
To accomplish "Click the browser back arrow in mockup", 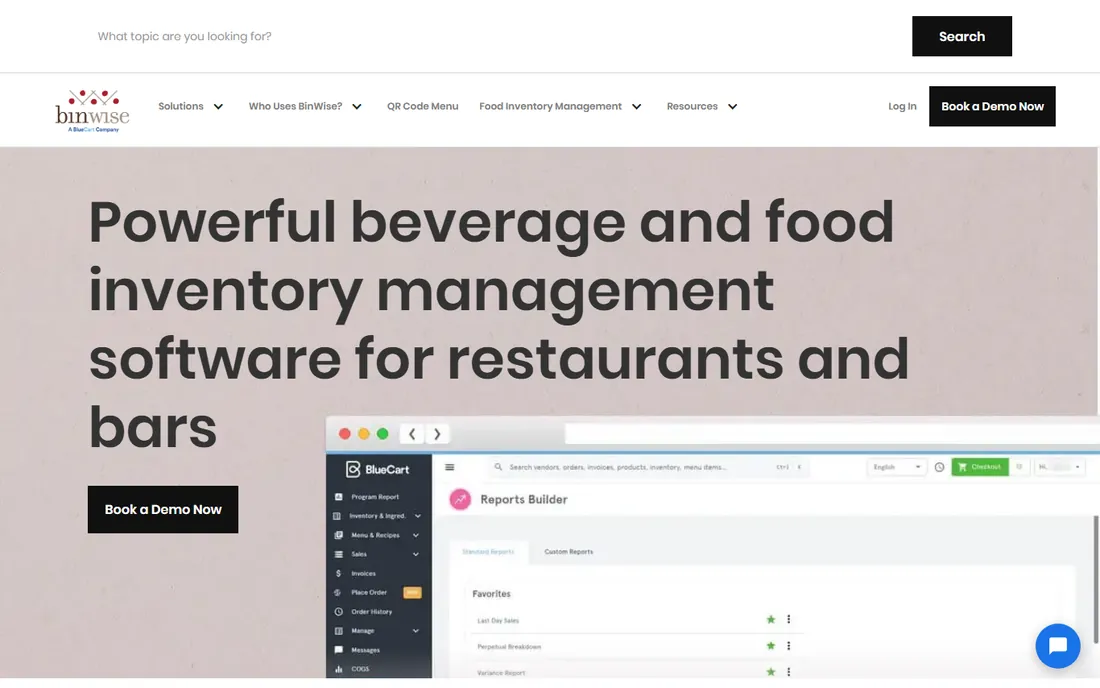I will pyautogui.click(x=412, y=434).
